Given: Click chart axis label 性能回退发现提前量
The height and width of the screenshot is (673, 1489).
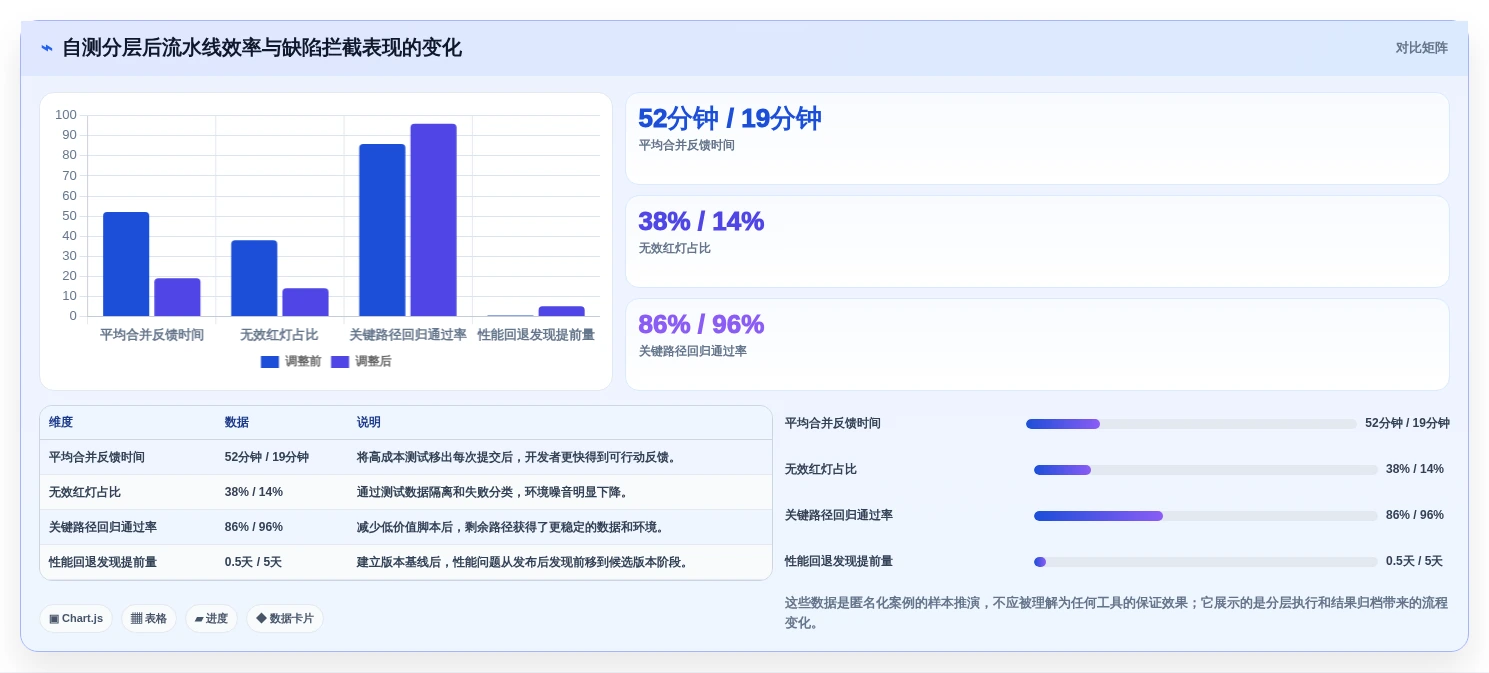Looking at the screenshot, I should (x=536, y=335).
